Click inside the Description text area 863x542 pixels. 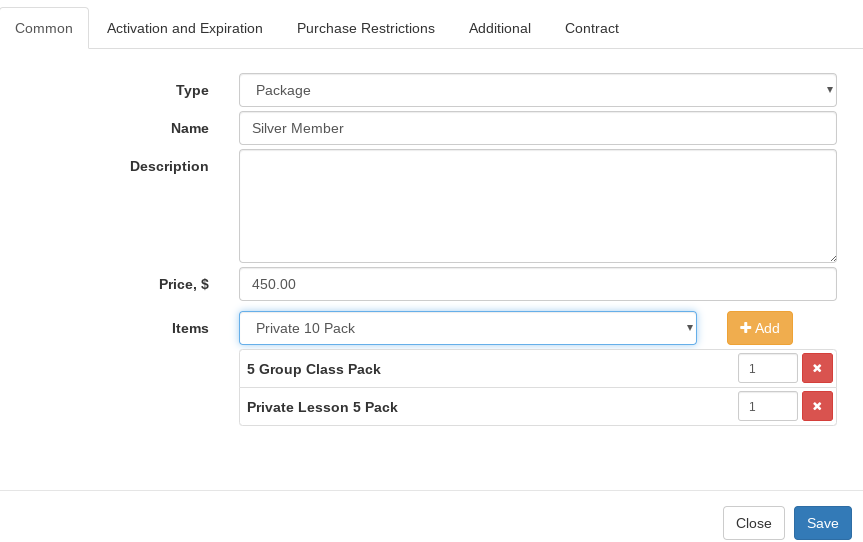coord(537,206)
